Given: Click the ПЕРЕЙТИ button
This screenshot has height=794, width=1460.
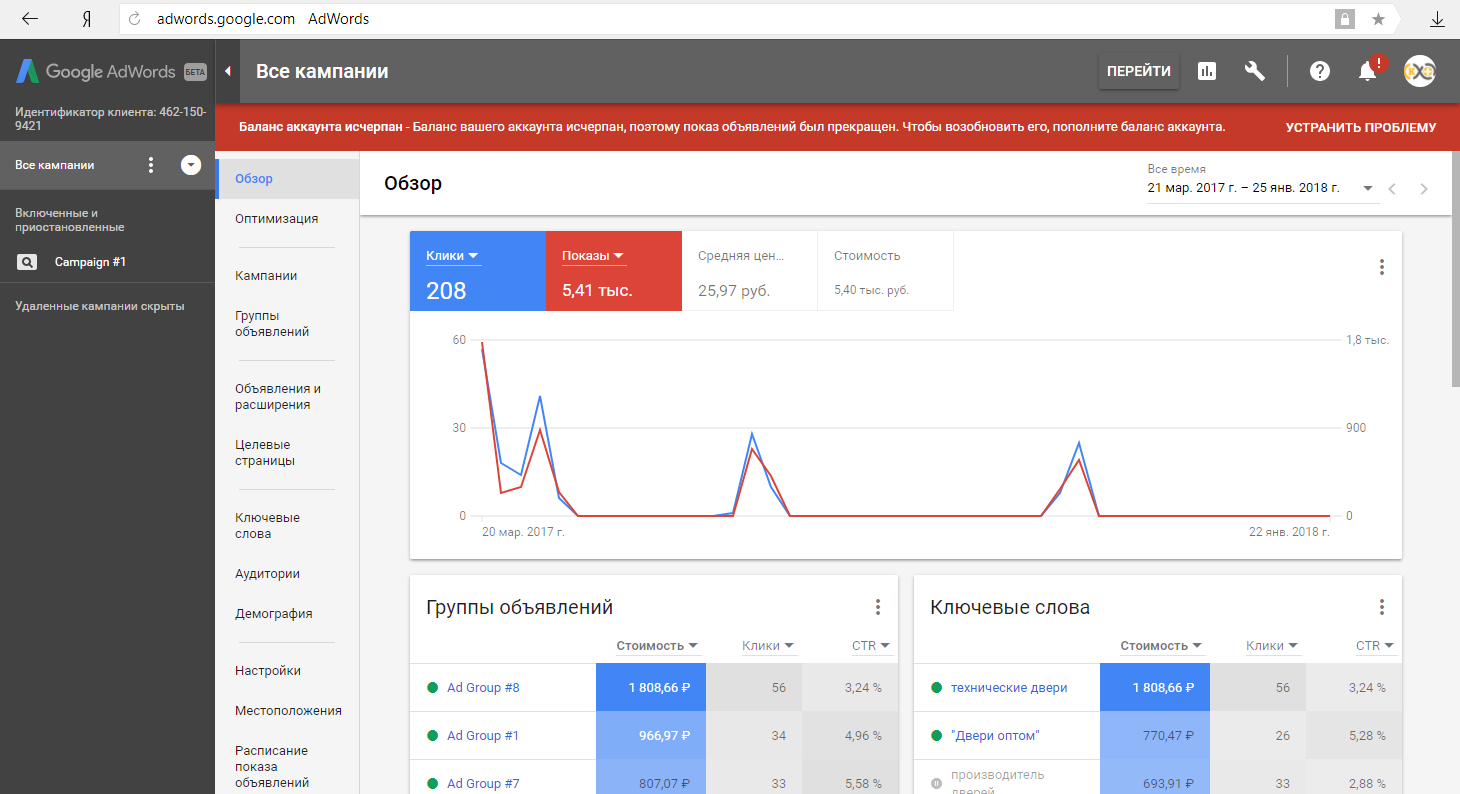Looking at the screenshot, I should (1139, 71).
